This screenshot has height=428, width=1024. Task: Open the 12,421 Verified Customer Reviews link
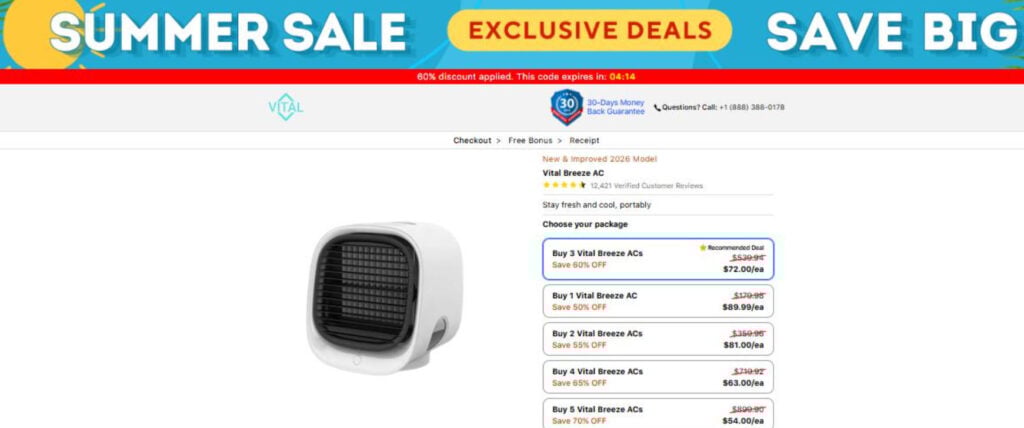click(647, 186)
